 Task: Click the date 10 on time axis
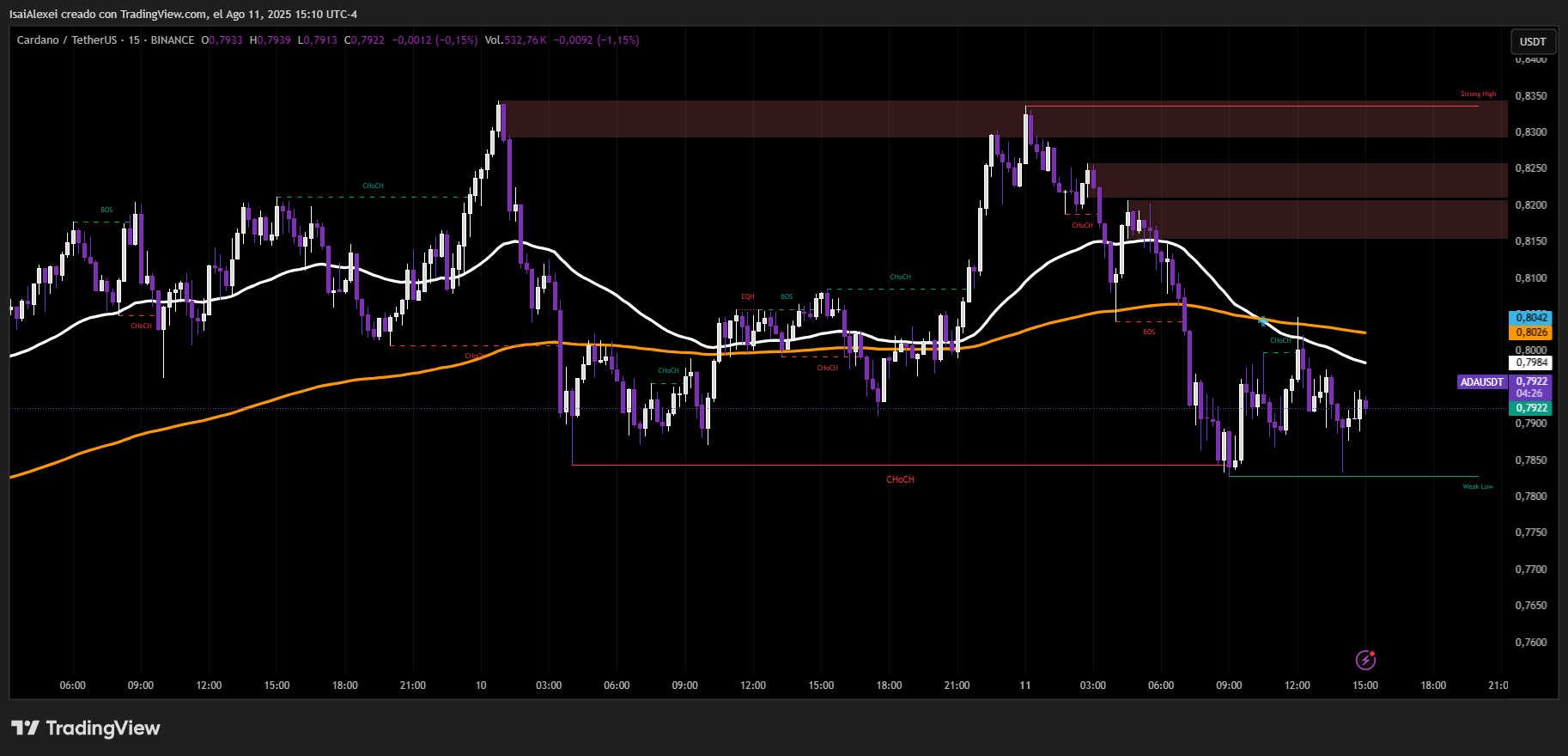coord(481,686)
